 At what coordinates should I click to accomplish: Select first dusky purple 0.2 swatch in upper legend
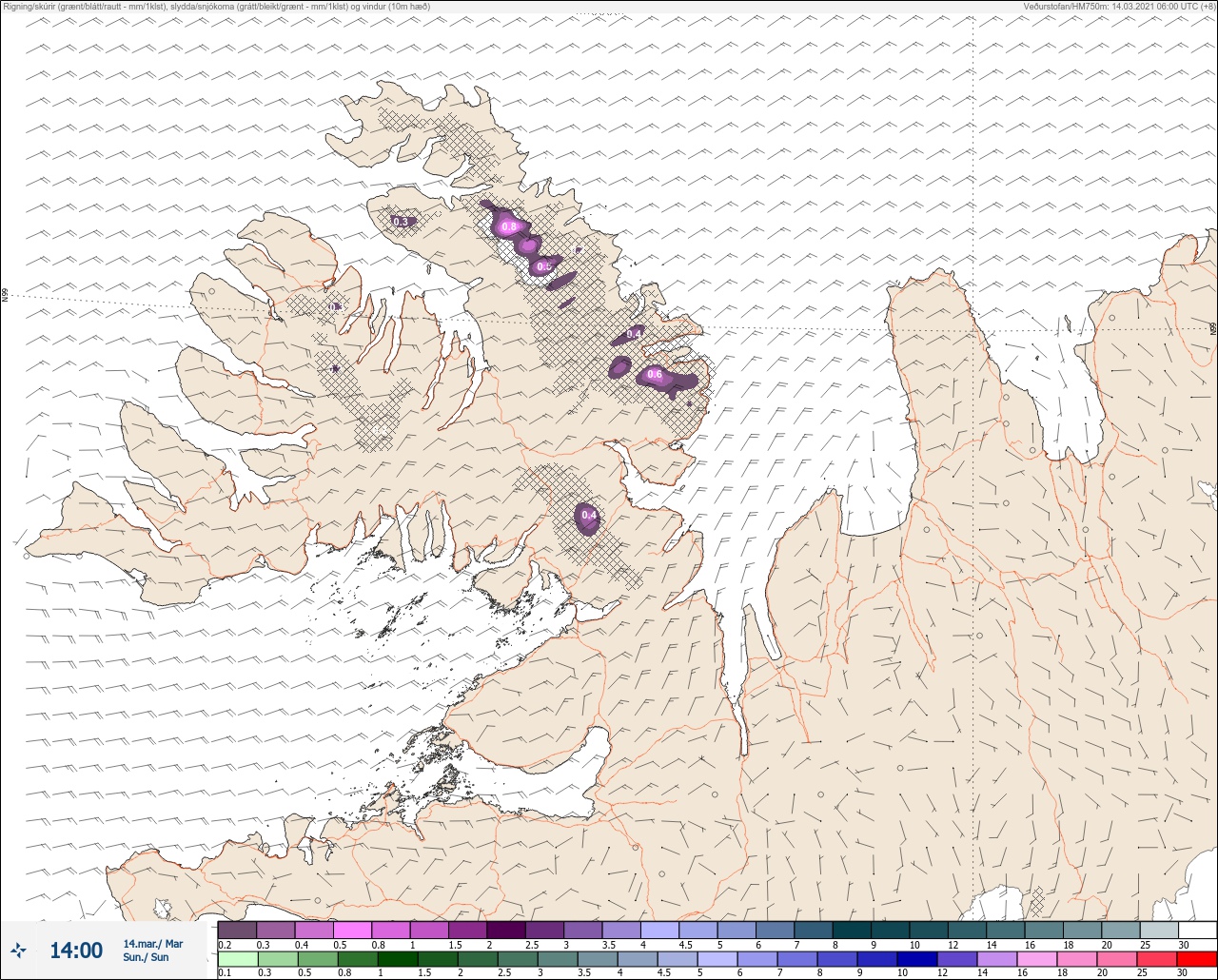(x=237, y=930)
